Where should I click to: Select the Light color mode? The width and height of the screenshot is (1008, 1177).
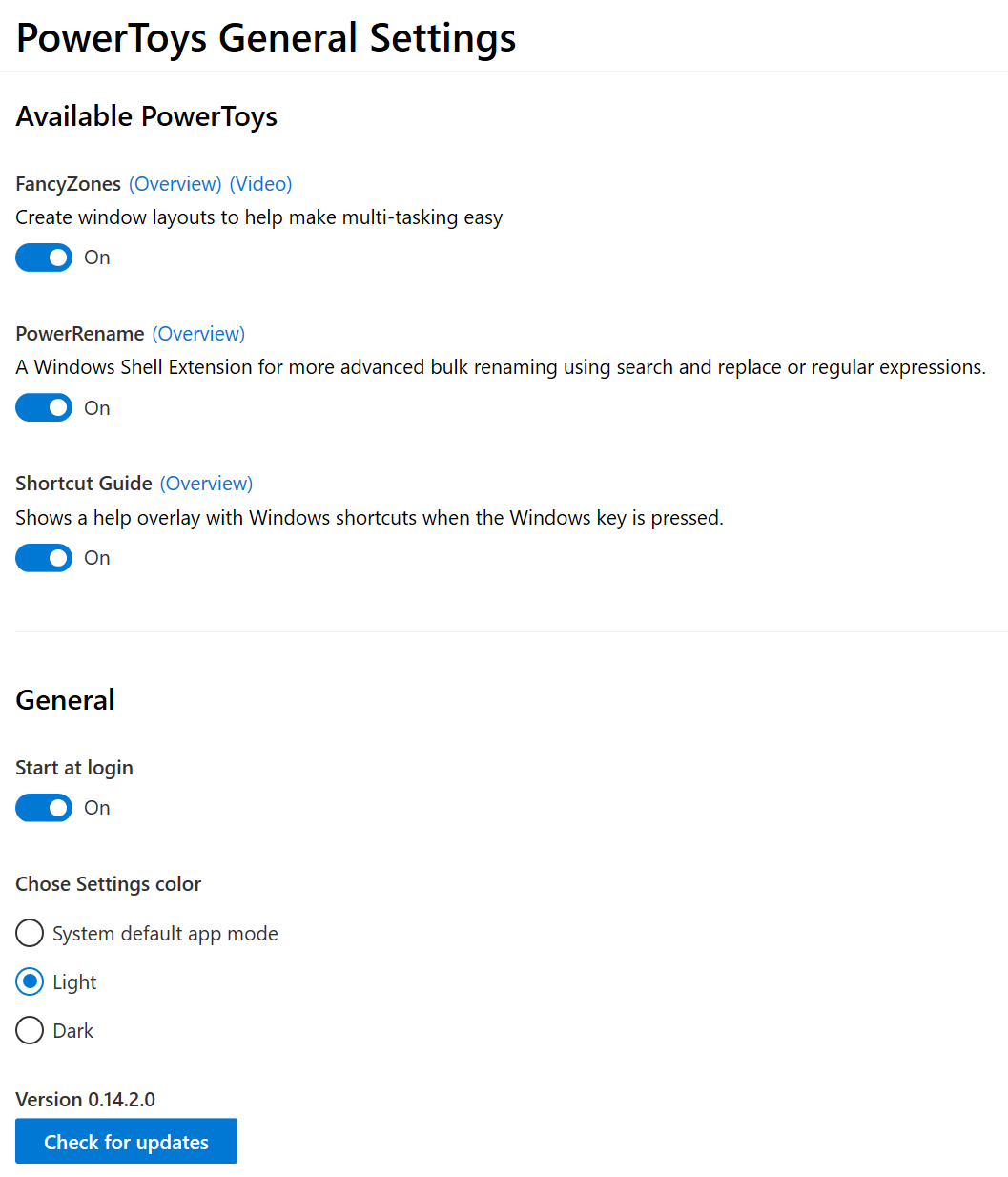tap(29, 981)
